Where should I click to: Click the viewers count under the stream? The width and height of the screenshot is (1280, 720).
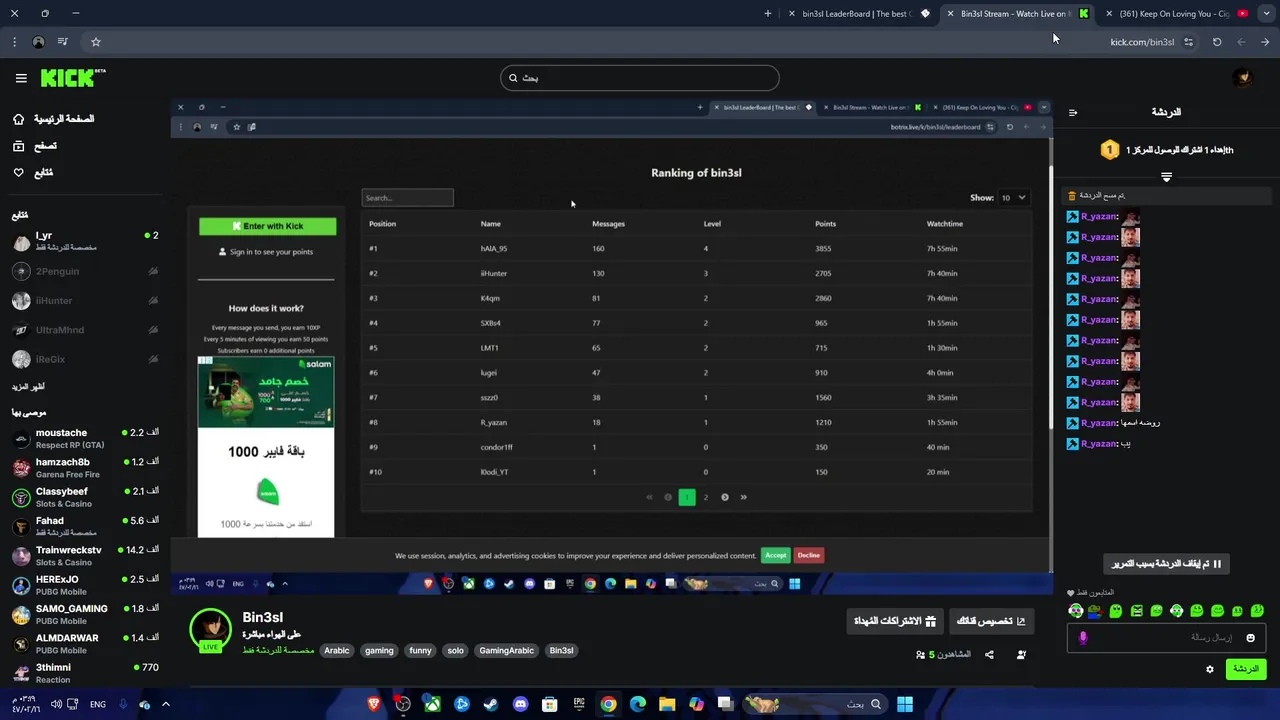[943, 655]
